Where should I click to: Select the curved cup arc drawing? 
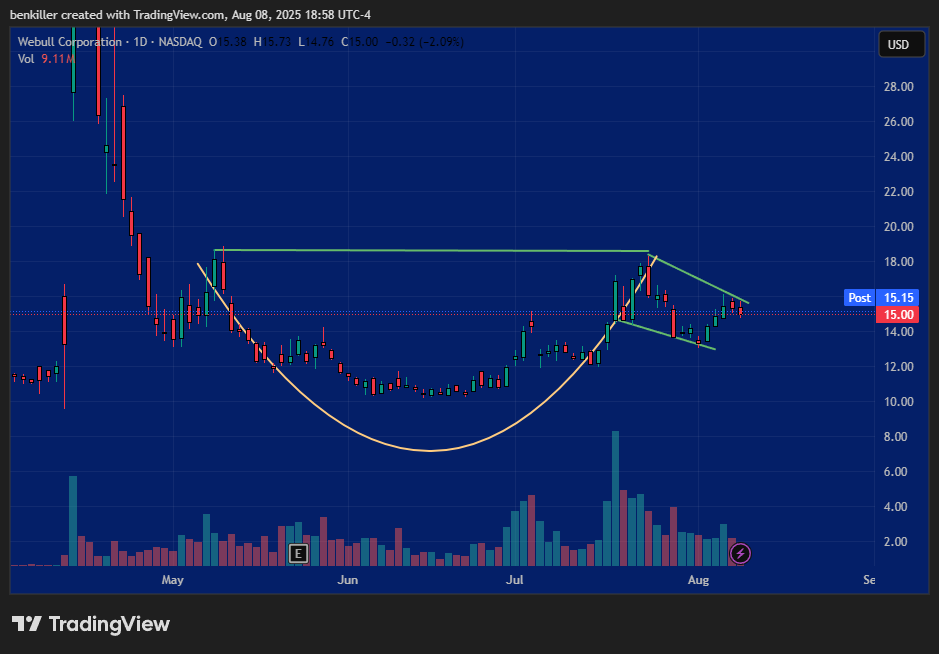pyautogui.click(x=430, y=450)
